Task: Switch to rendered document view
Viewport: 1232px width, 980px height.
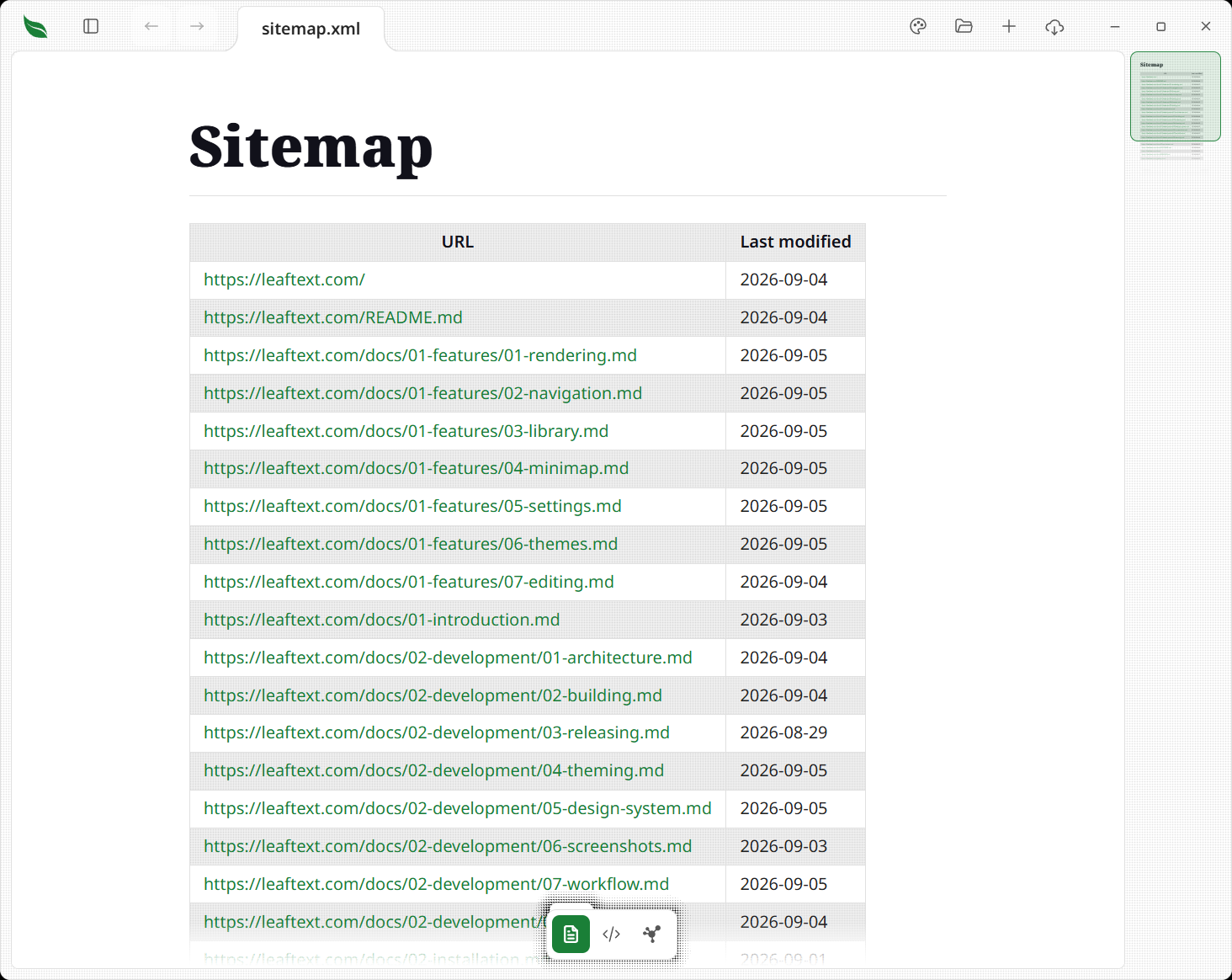Action: 571,934
